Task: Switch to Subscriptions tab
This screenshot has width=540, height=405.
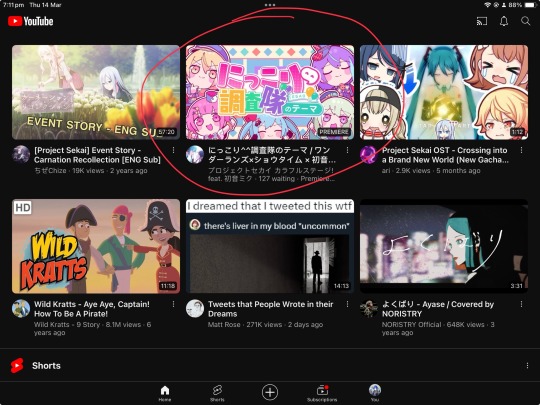Action: pyautogui.click(x=322, y=394)
